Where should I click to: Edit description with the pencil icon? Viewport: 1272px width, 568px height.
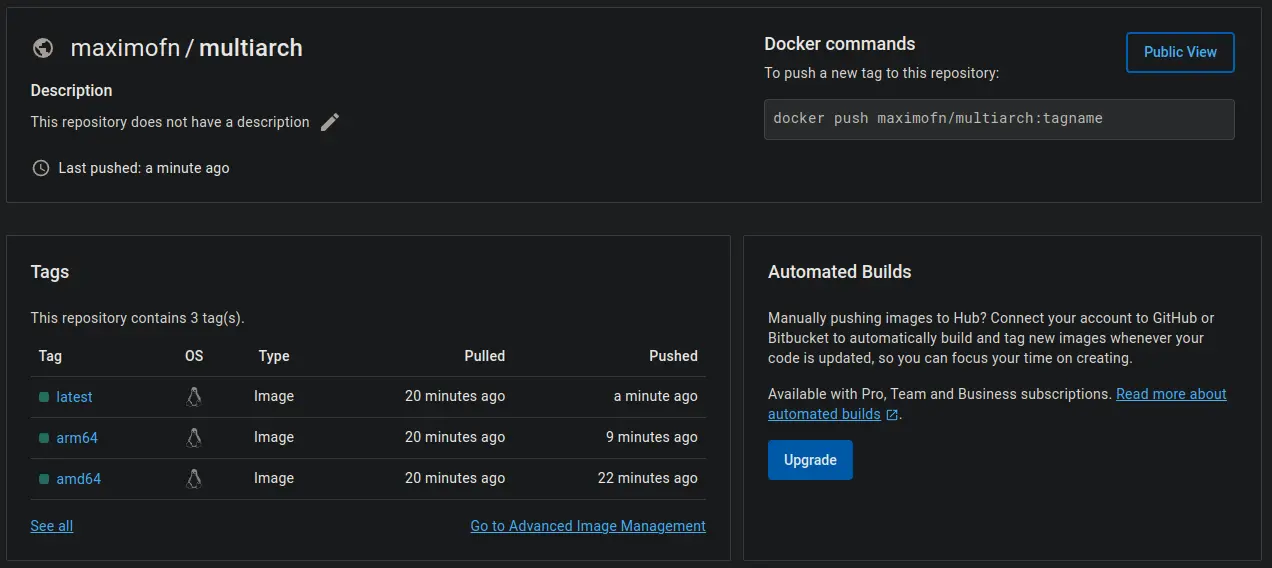pos(330,122)
